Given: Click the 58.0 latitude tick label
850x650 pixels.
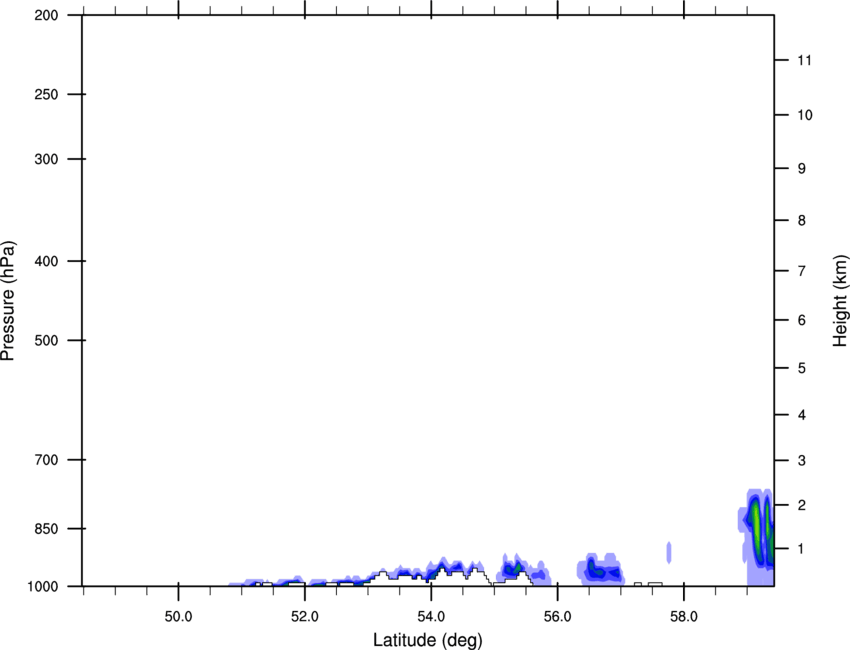Looking at the screenshot, I should click(684, 616).
